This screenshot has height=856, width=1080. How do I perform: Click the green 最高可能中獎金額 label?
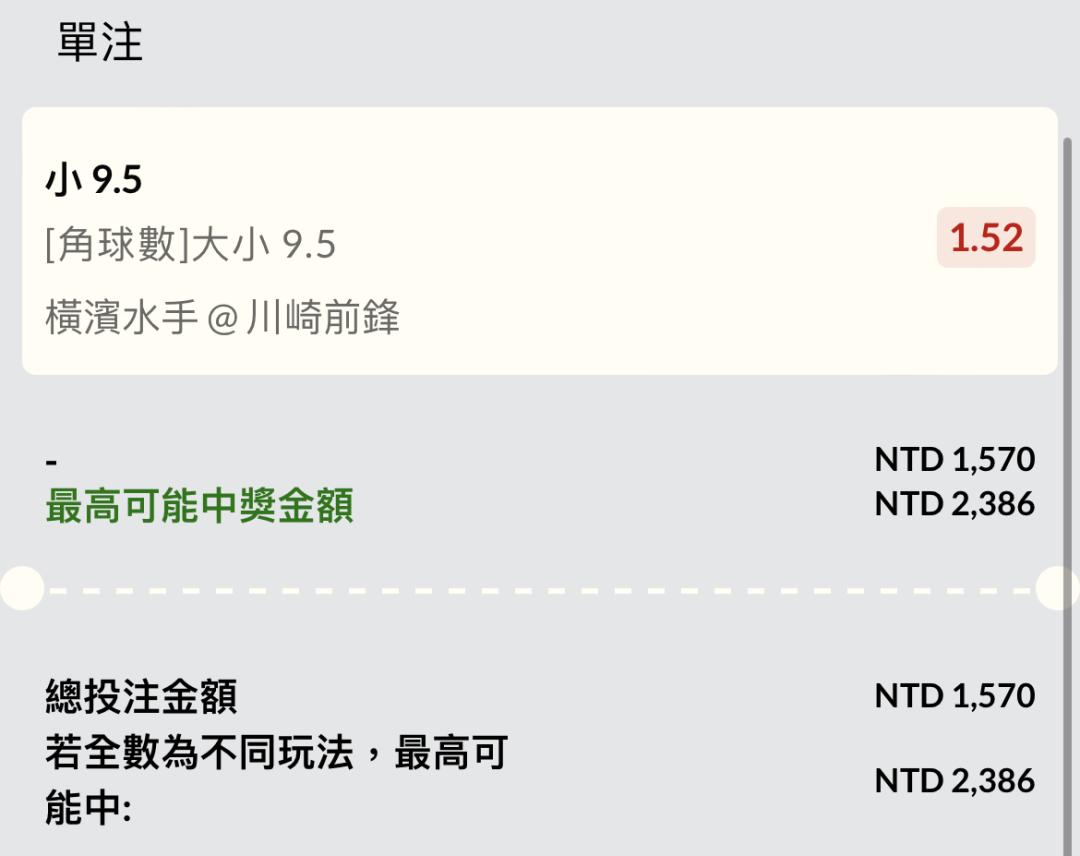[199, 507]
